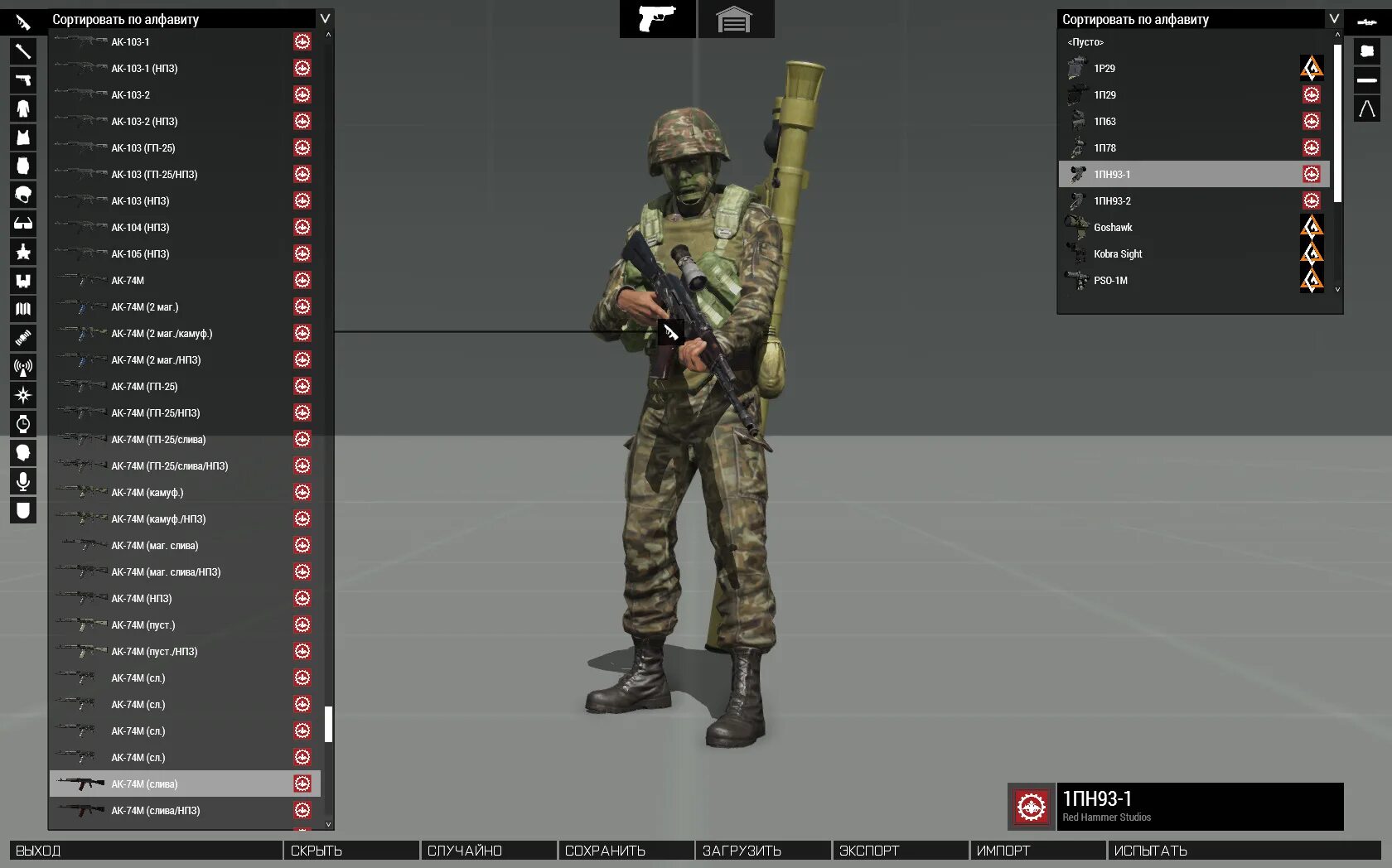Image resolution: width=1392 pixels, height=868 pixels.
Task: Click the ВЫХОД exit button
Action: [x=146, y=851]
